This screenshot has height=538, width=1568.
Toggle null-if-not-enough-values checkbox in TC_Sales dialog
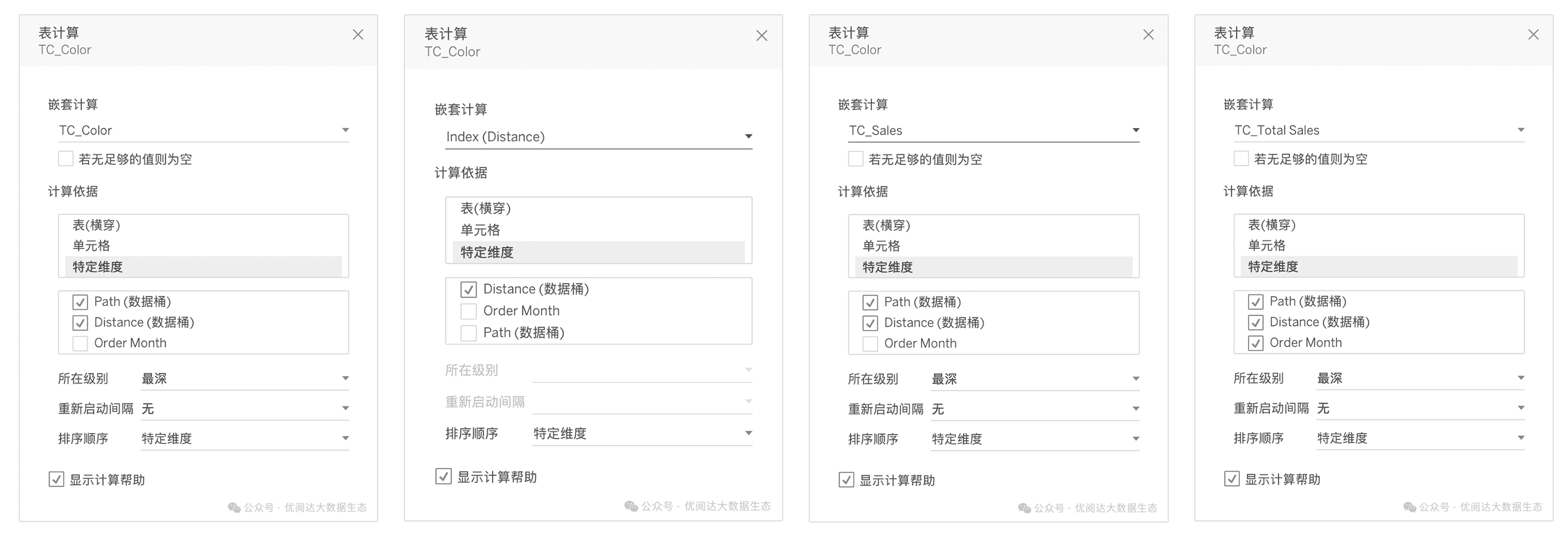856,160
